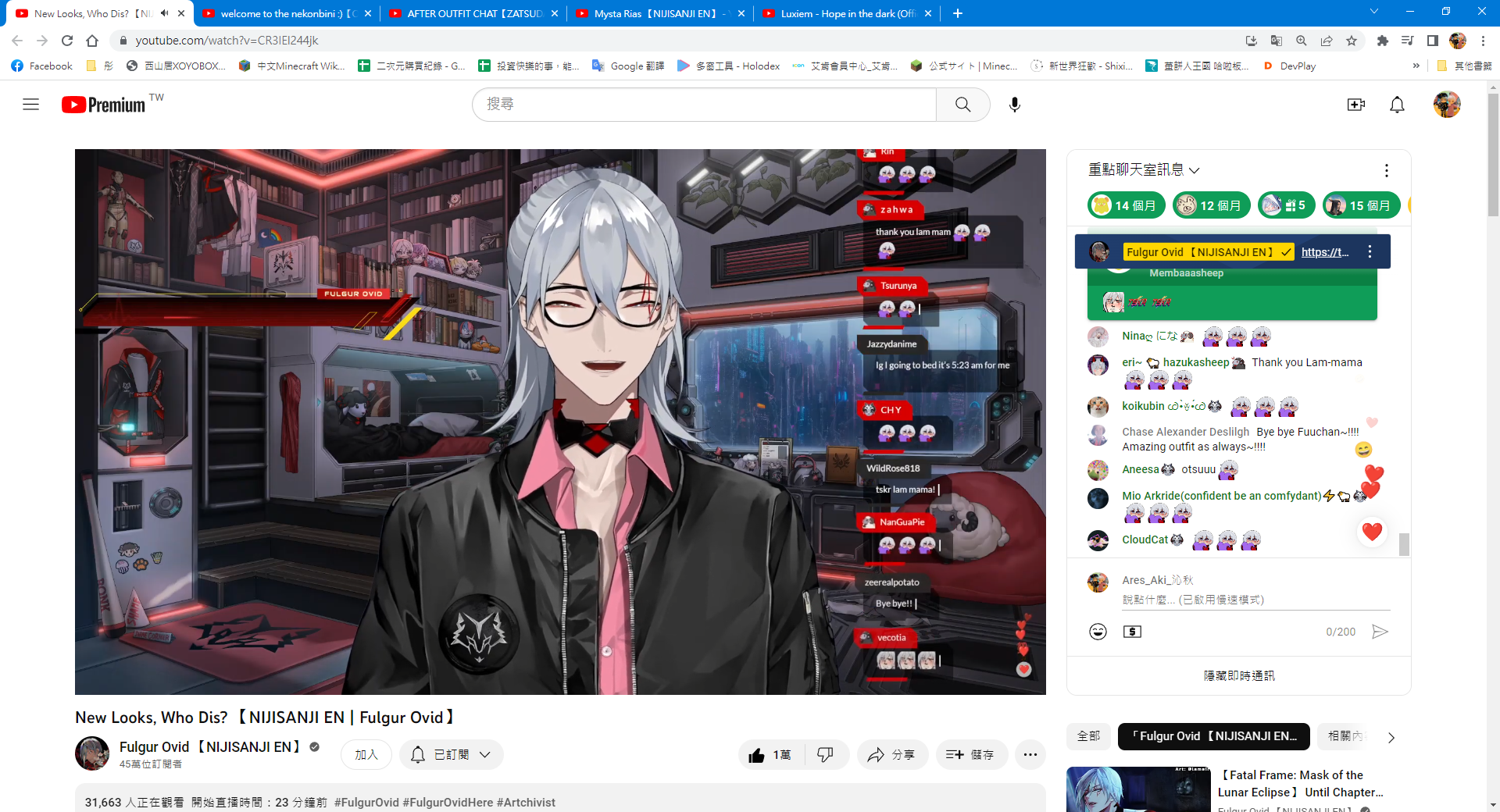Send a heart reaction in chat

pyautogui.click(x=1372, y=532)
